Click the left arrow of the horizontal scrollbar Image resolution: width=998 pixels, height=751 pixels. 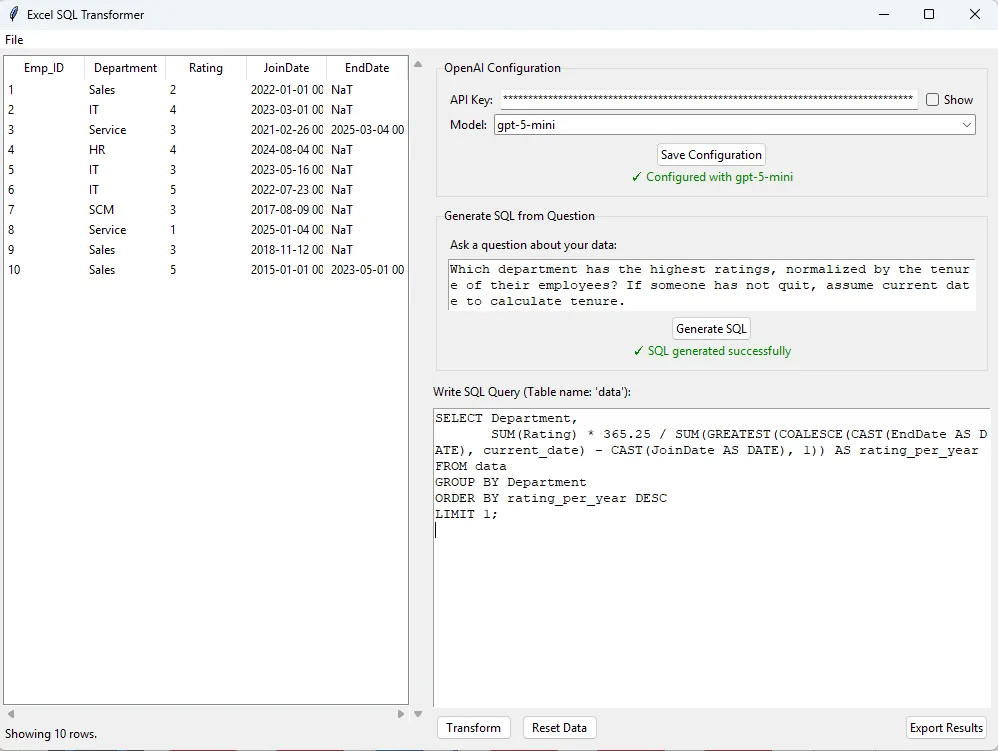[x=8, y=714]
